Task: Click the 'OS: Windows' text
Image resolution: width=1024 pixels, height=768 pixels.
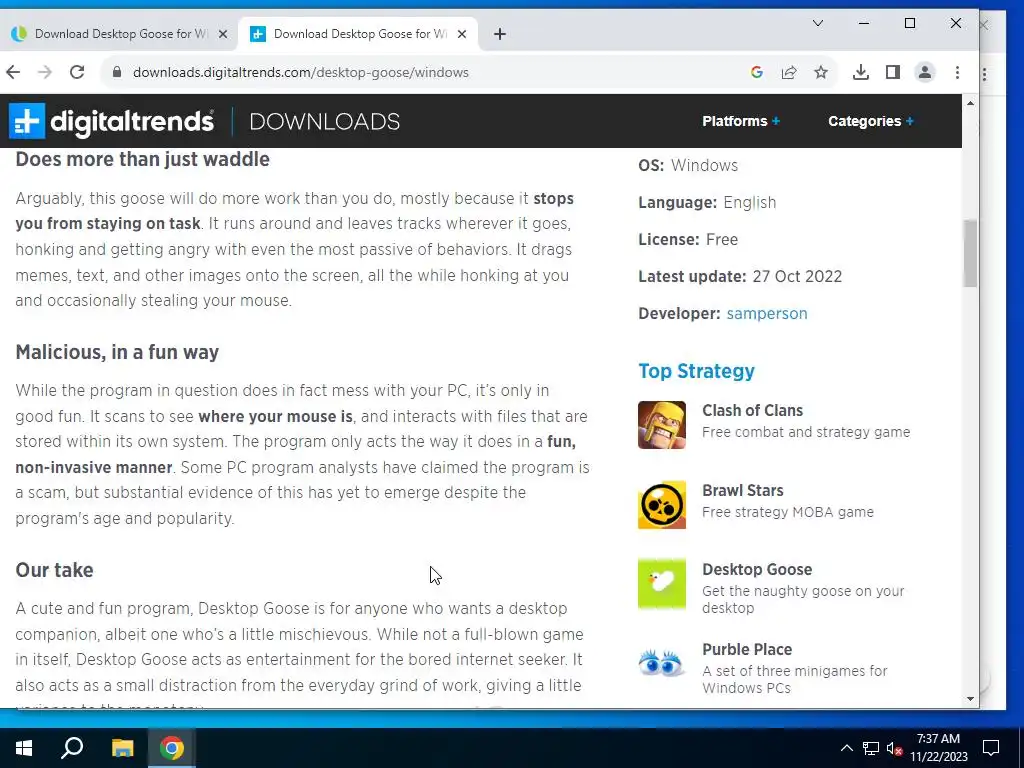Action: click(688, 165)
